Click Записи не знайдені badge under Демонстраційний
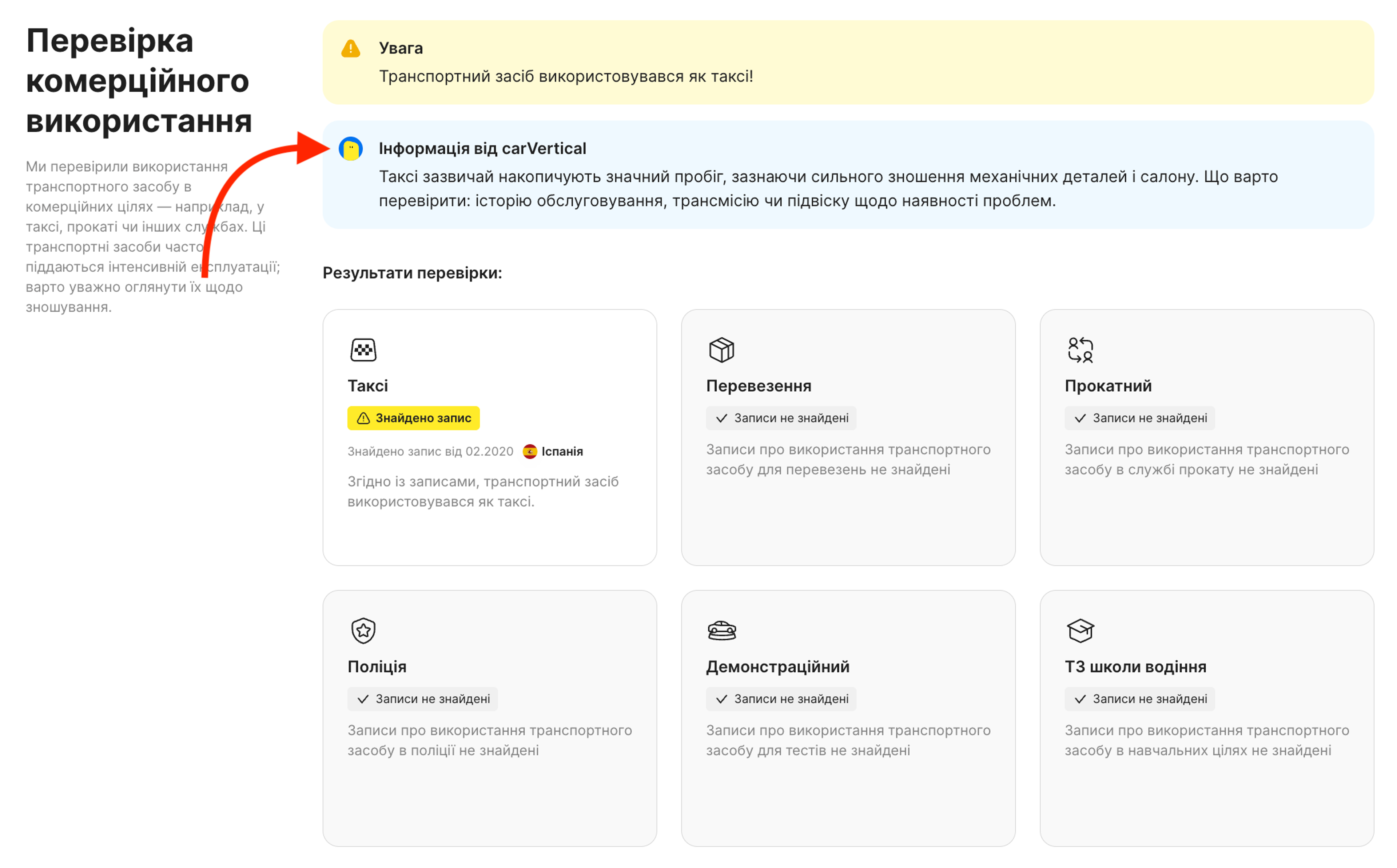1397x868 pixels. pos(781,699)
